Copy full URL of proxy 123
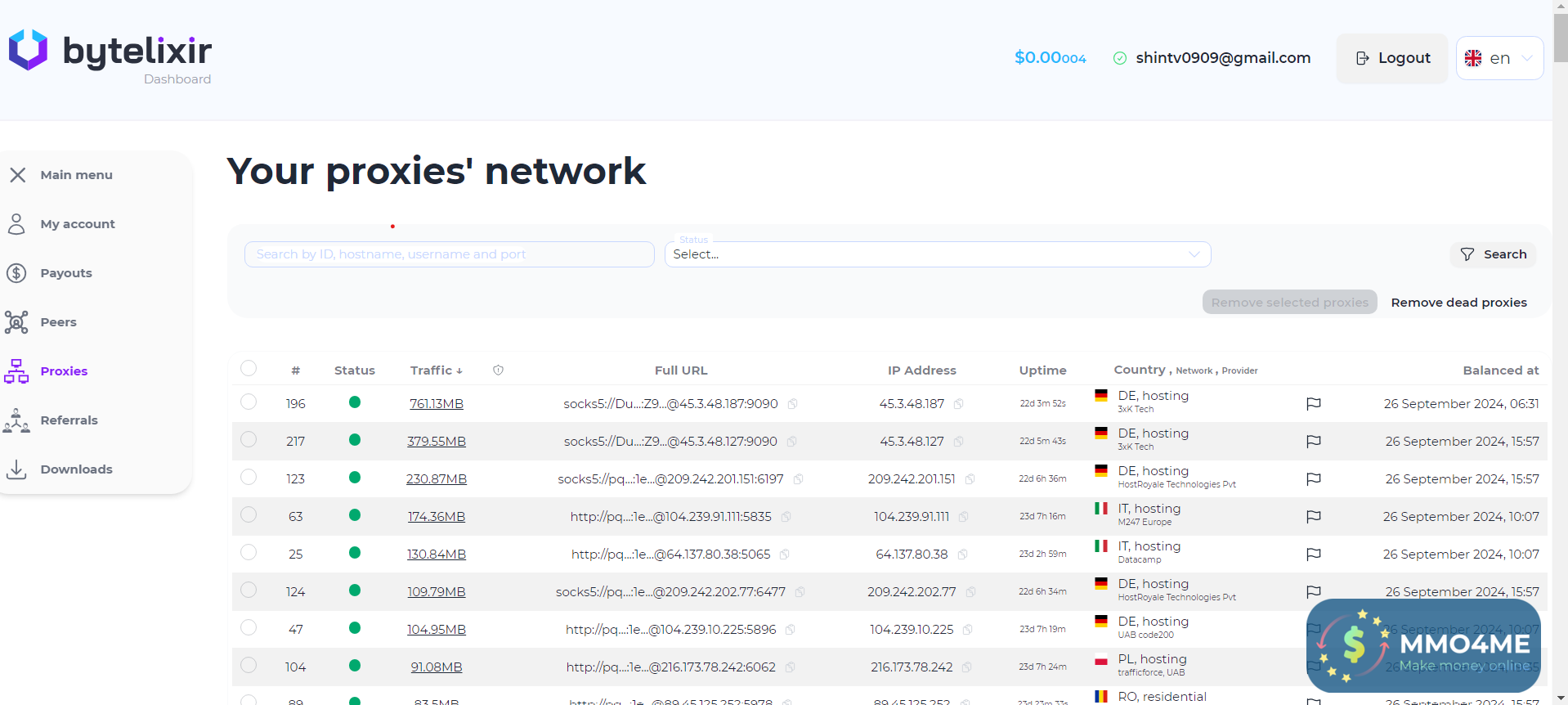 798,479
